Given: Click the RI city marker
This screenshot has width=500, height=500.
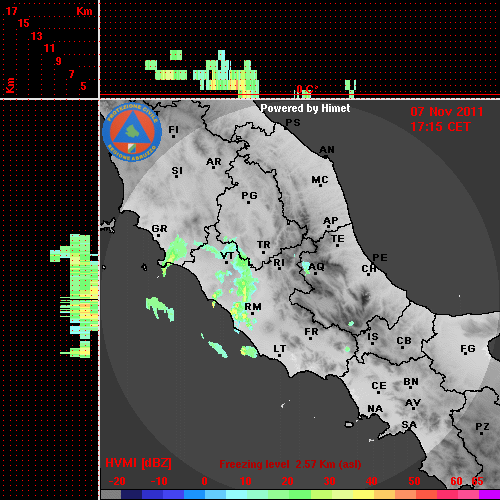Looking at the screenshot, I should (x=279, y=264).
